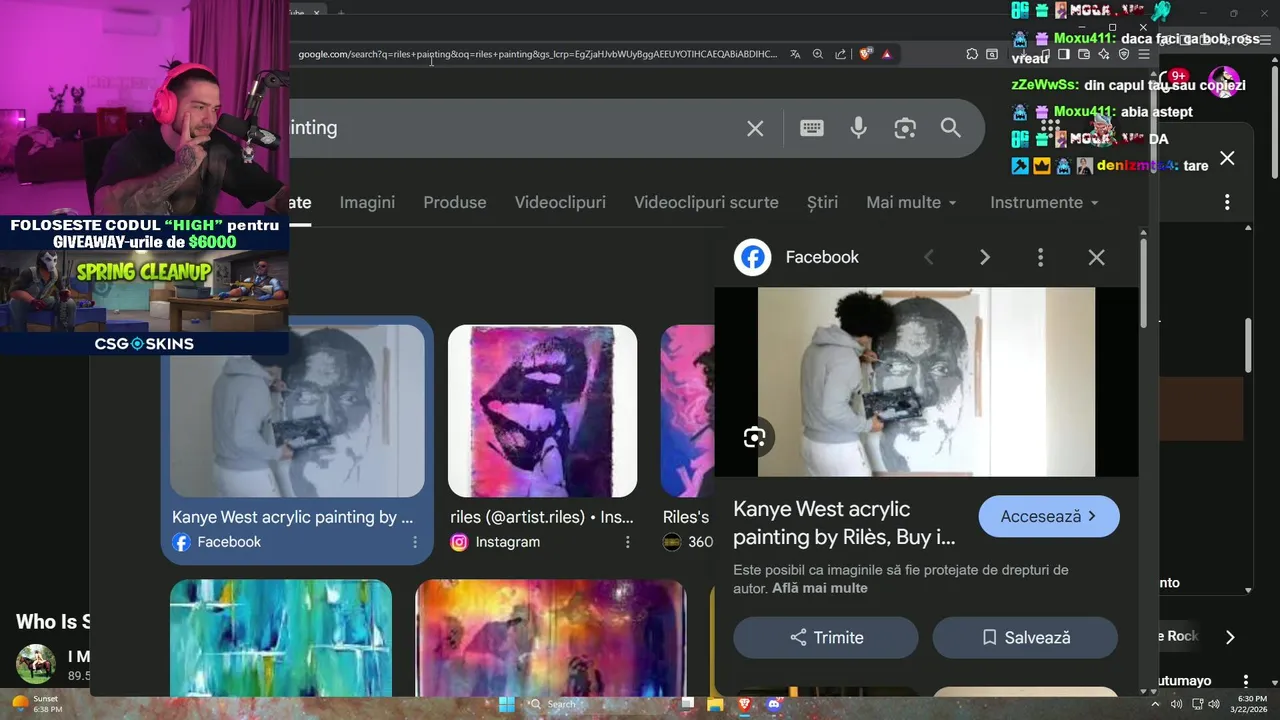Screen dimensions: 1280x720
Task: Open the Kanye West acrylic painting title
Action: click(844, 523)
